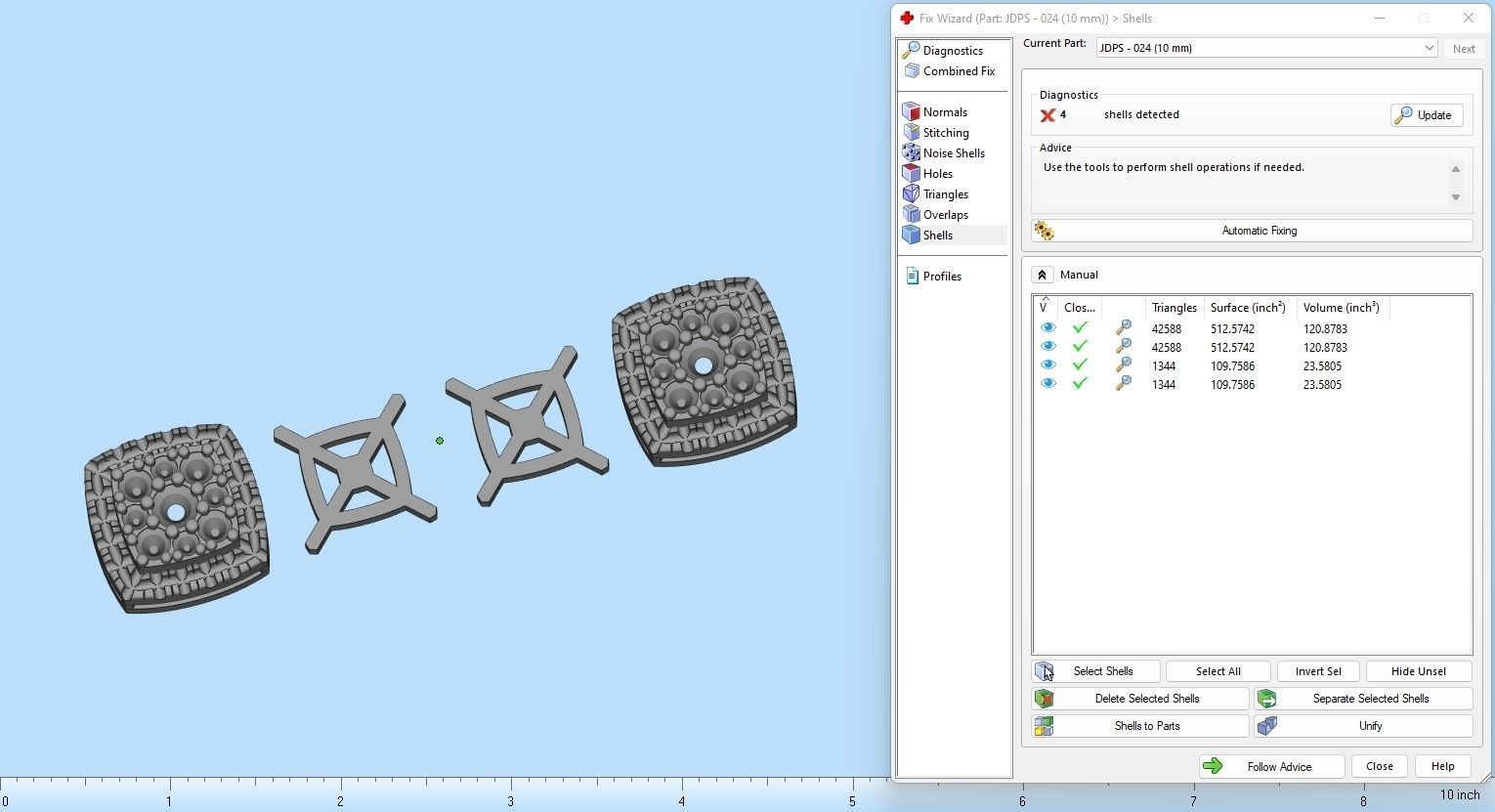Screen dimensions: 1495x812
Task: Click the Update diagnostics button
Action: click(1426, 115)
